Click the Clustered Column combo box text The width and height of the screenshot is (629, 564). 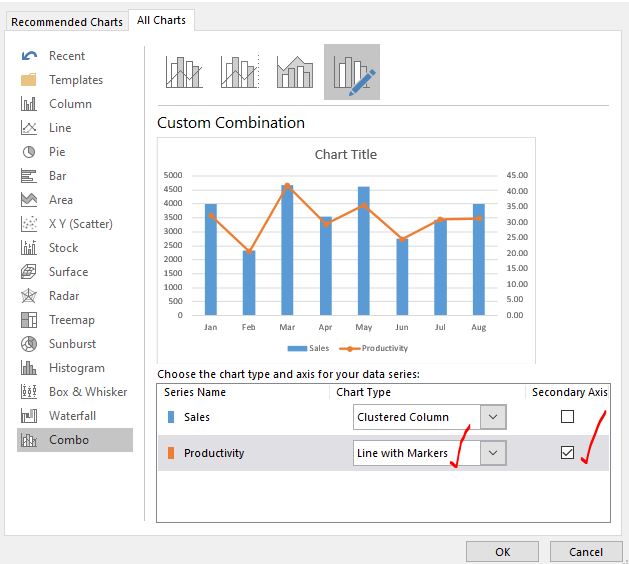point(403,417)
